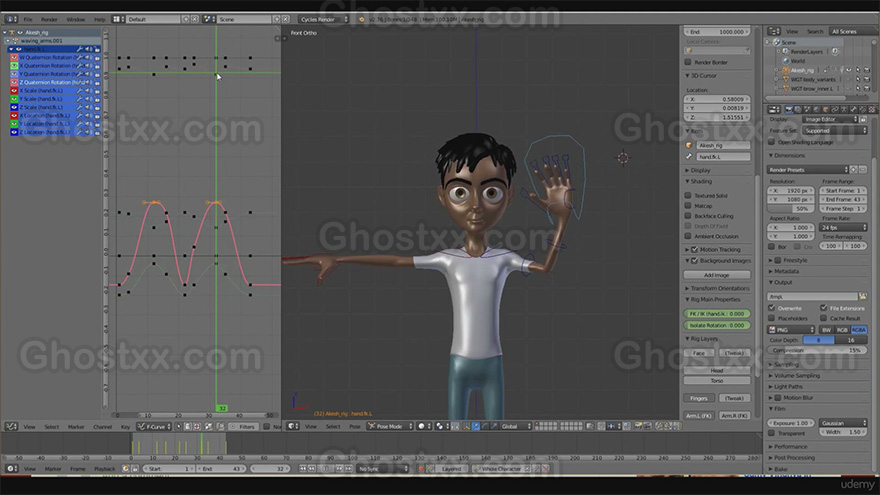Open the File menu
Image resolution: width=880 pixels, height=495 pixels.
[28, 19]
